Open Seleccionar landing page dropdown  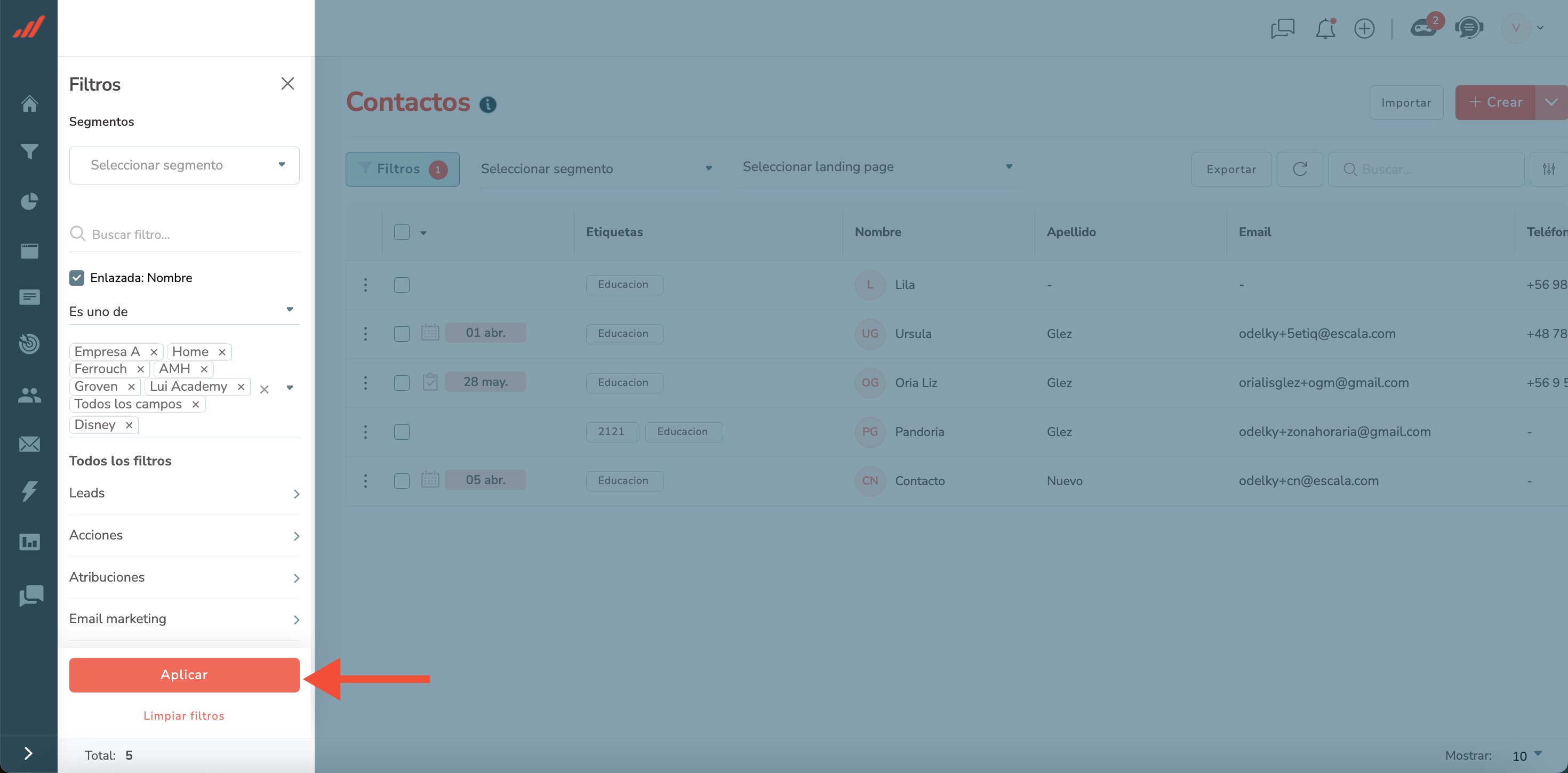pyautogui.click(x=879, y=167)
